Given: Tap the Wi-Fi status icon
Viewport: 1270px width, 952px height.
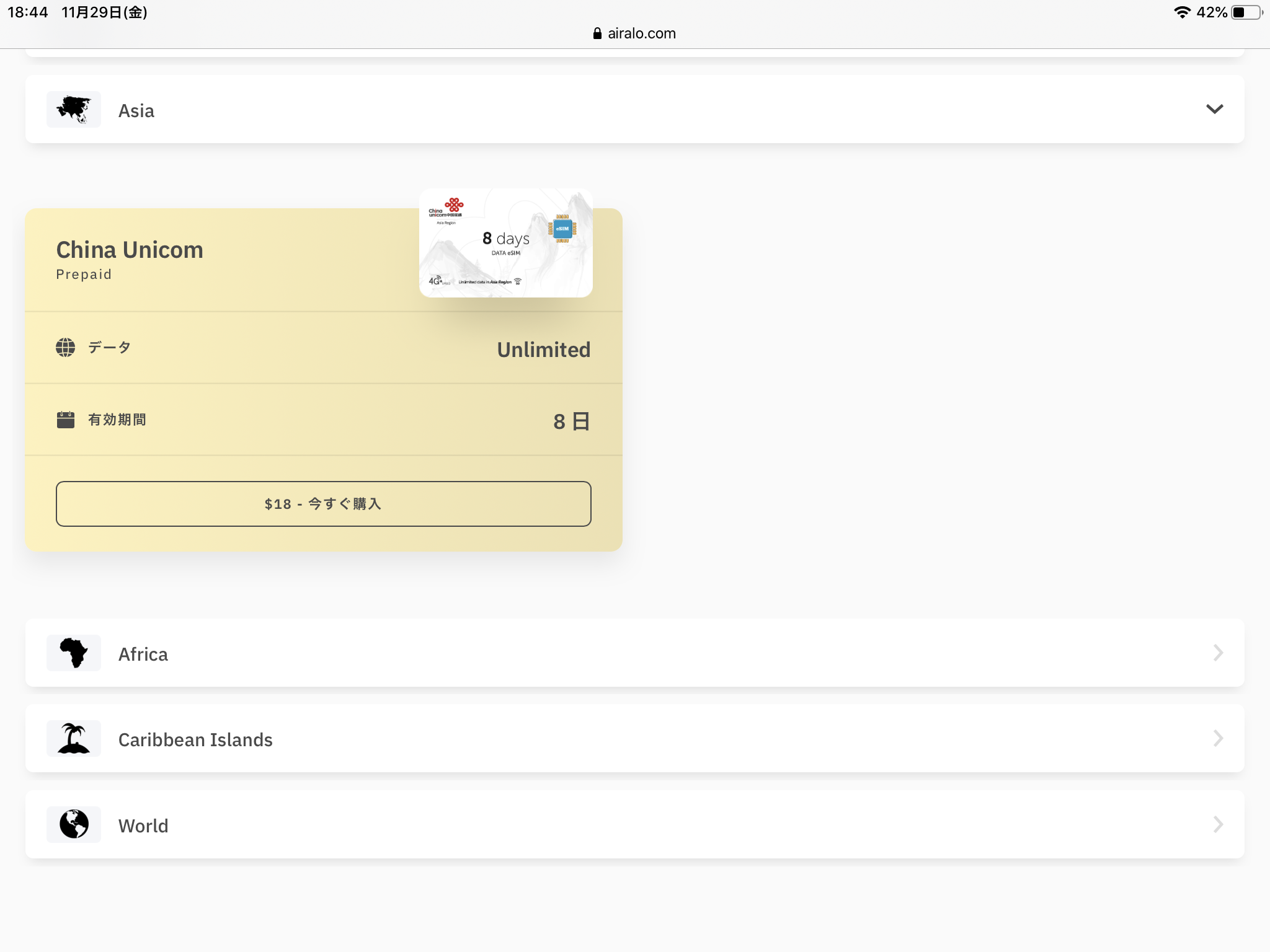Looking at the screenshot, I should 1182,12.
